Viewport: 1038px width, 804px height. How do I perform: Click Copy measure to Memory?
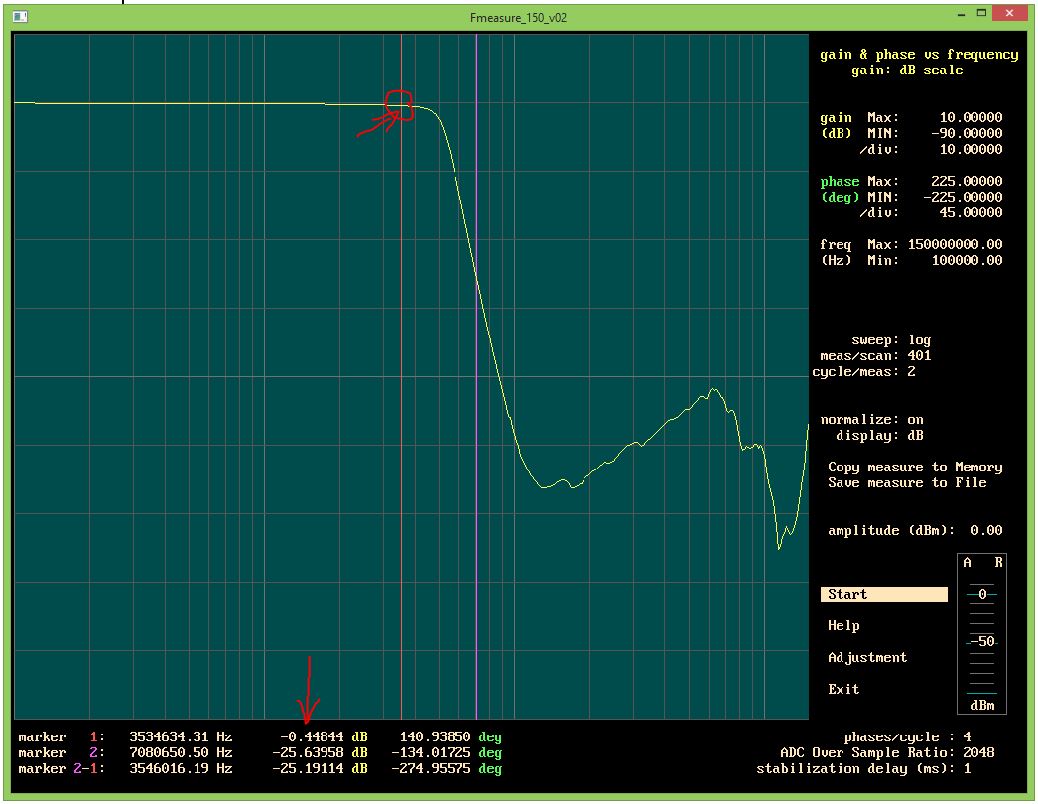click(914, 467)
